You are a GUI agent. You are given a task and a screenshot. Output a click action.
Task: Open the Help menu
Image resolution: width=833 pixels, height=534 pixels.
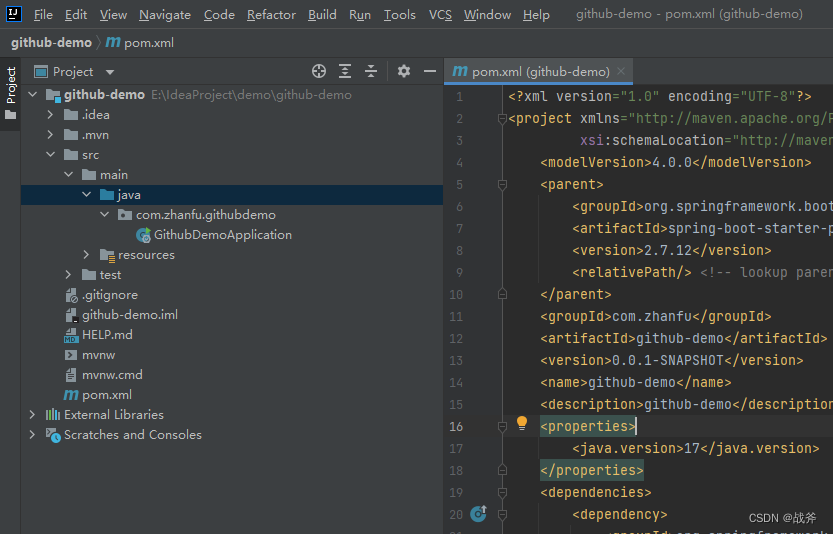point(536,15)
